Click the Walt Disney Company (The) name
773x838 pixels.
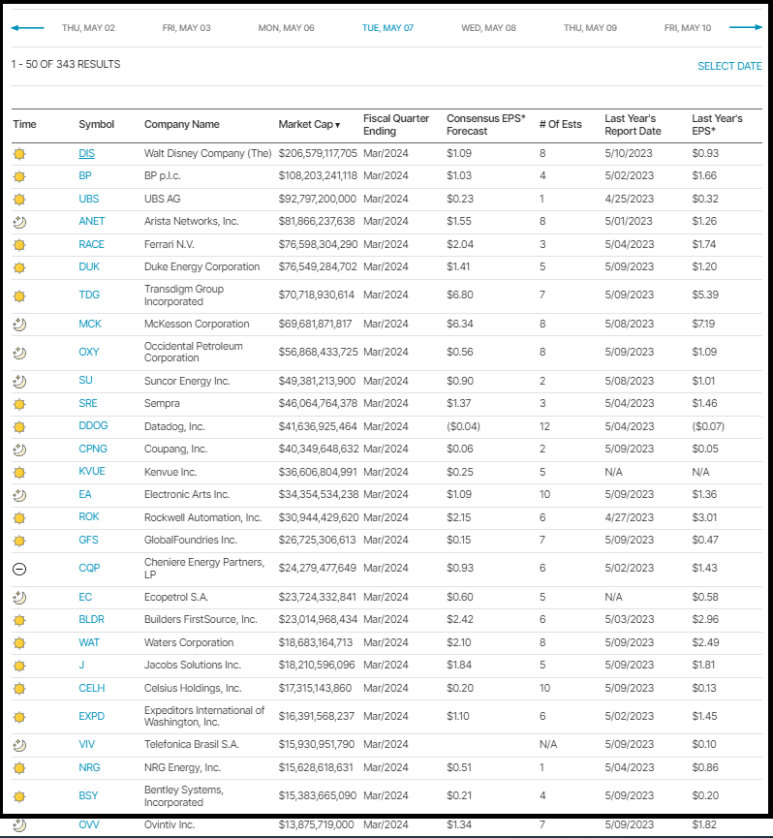click(208, 153)
